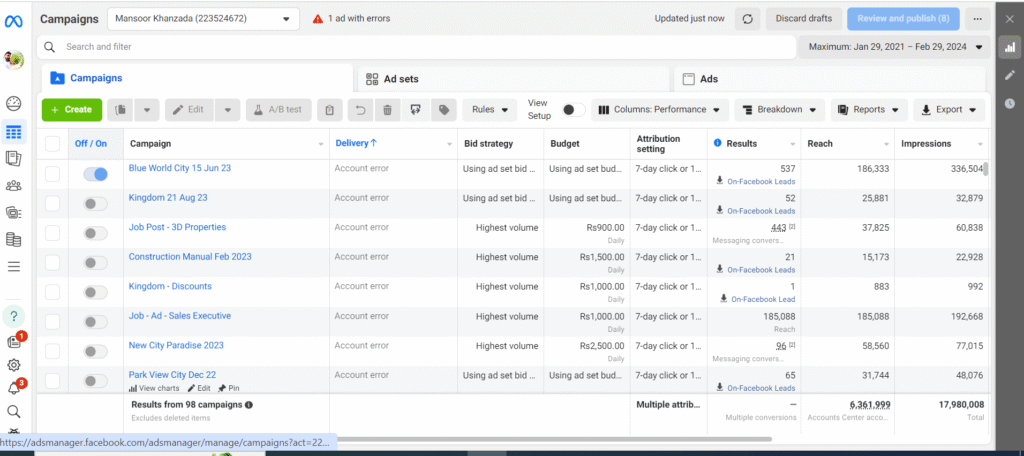Toggle the View Setup switch
This screenshot has width=1024, height=456.
coord(573,110)
